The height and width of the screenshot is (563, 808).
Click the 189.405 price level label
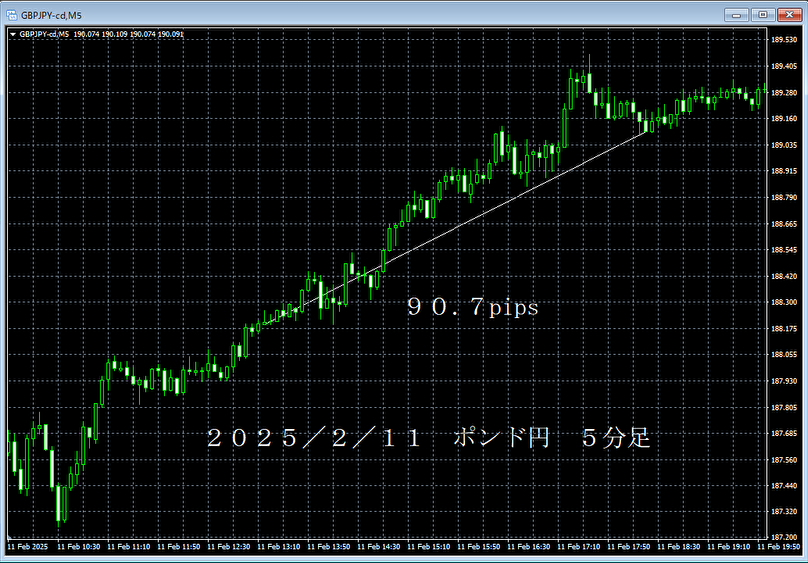point(784,66)
